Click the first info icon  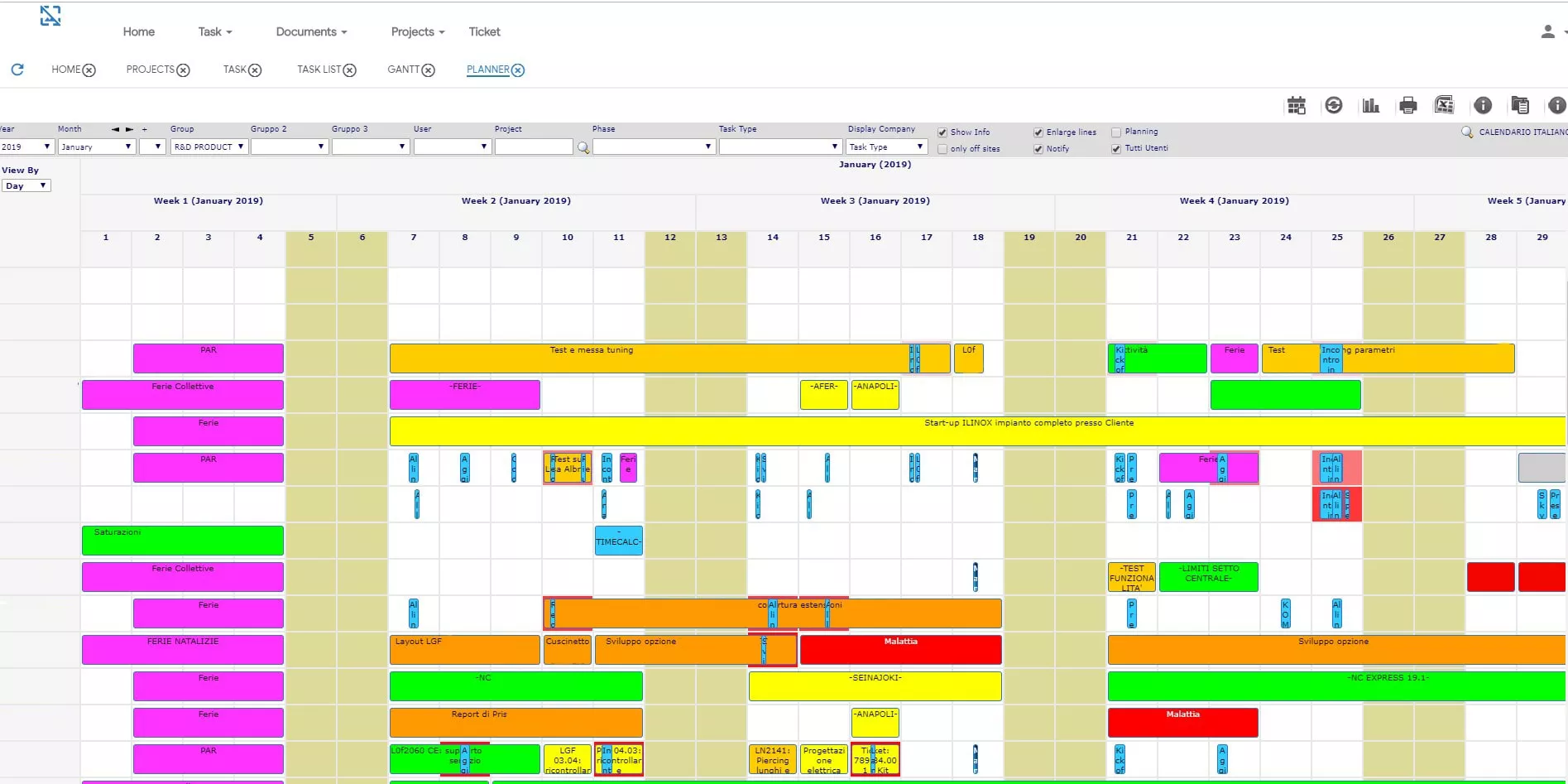coord(1483,105)
